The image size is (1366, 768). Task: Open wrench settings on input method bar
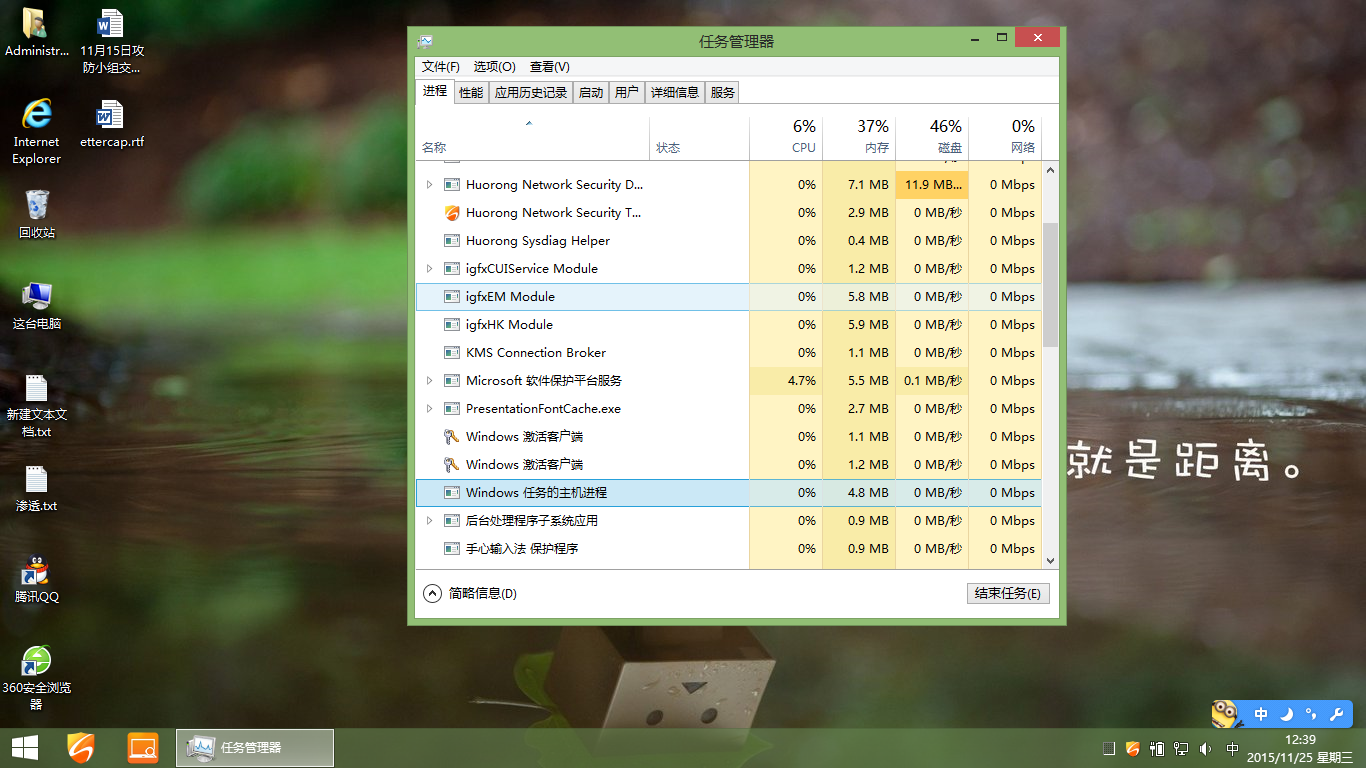pyautogui.click(x=1337, y=714)
